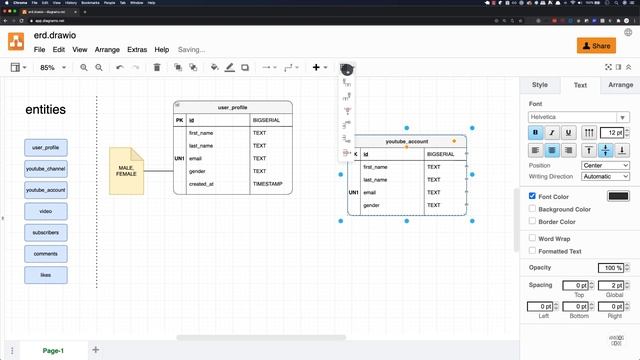The width and height of the screenshot is (640, 360).
Task: Open the waypoint style dropdown
Action: click(x=291, y=67)
